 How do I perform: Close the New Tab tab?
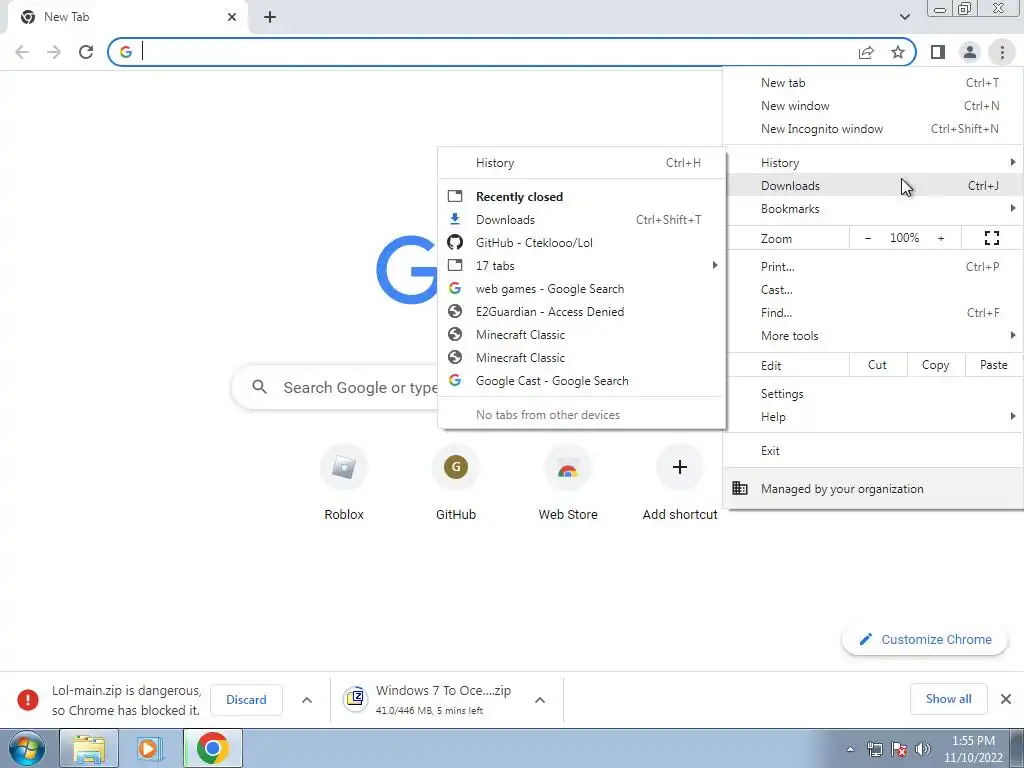tap(232, 17)
